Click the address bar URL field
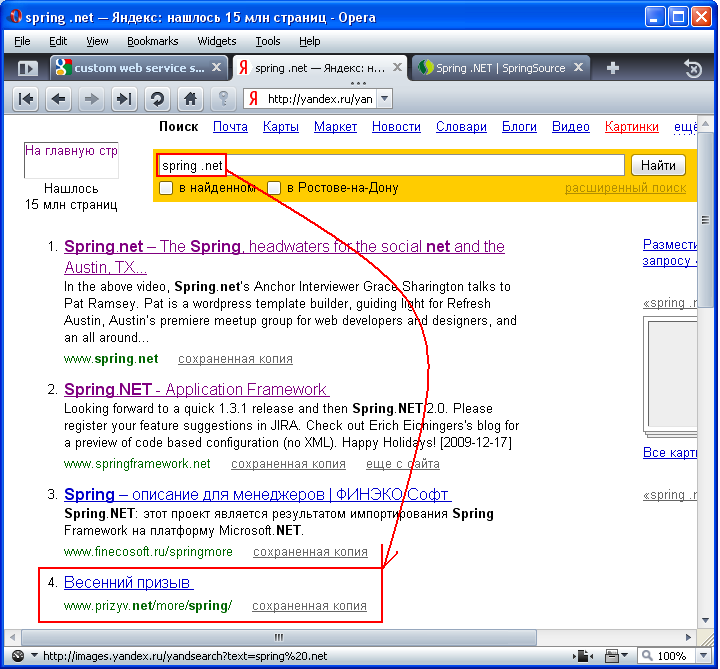The width and height of the screenshot is (720, 669). 320,99
